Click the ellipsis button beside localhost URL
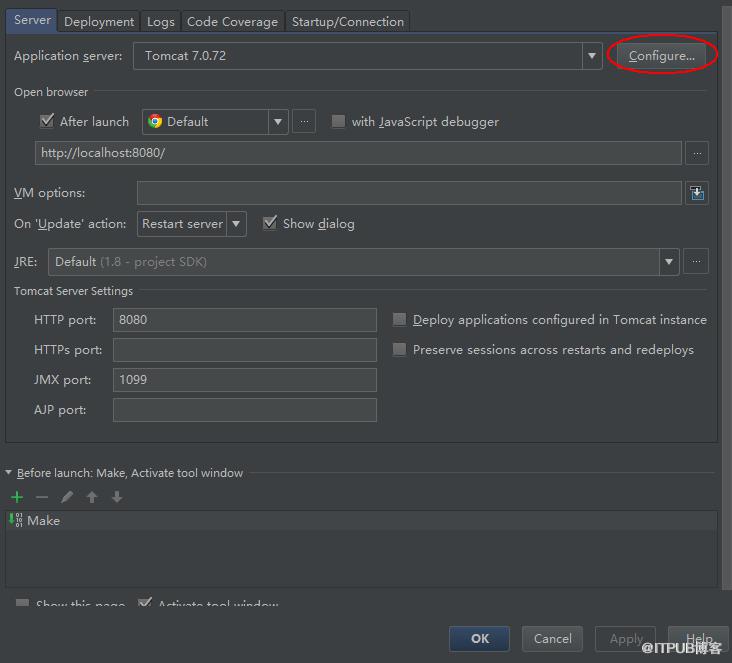 697,153
